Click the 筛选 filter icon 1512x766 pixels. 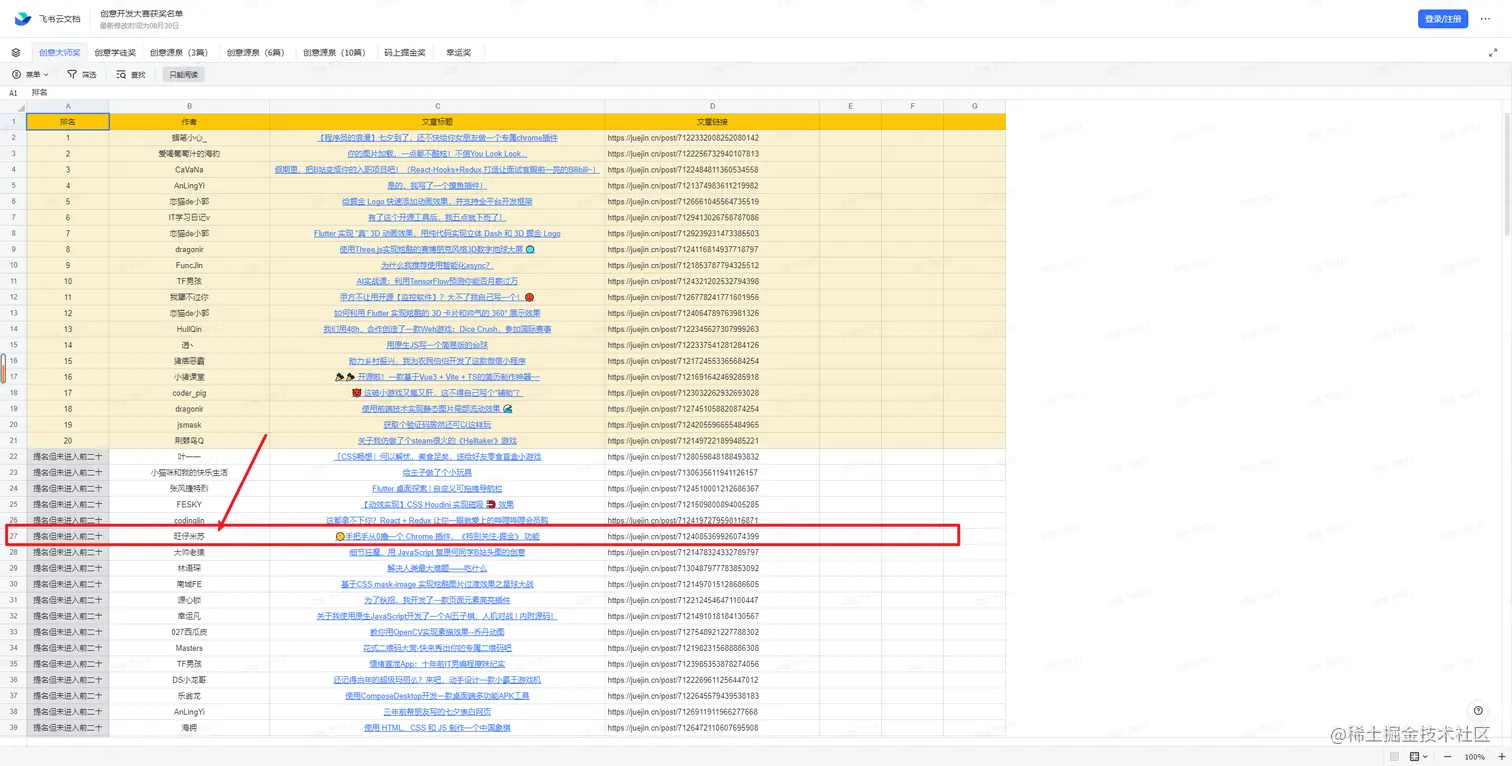point(72,74)
